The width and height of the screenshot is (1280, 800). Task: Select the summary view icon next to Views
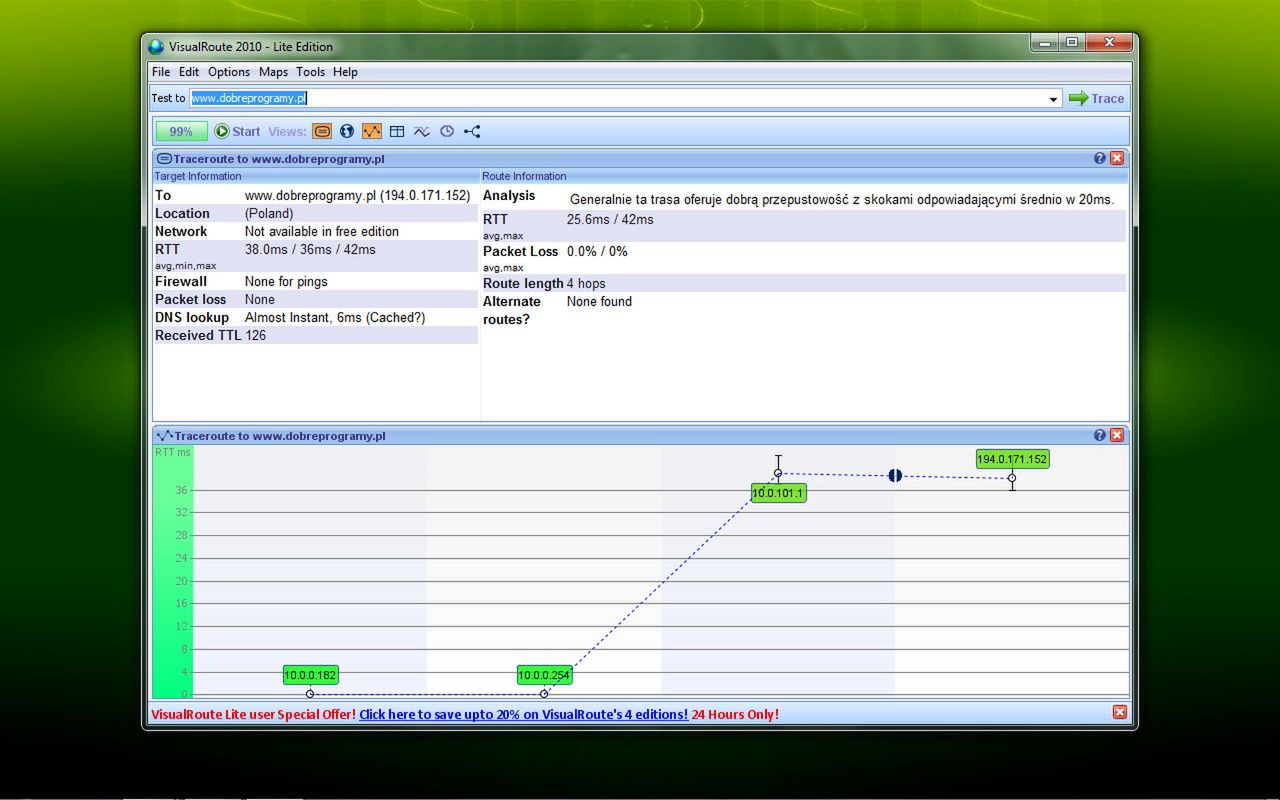(x=322, y=131)
